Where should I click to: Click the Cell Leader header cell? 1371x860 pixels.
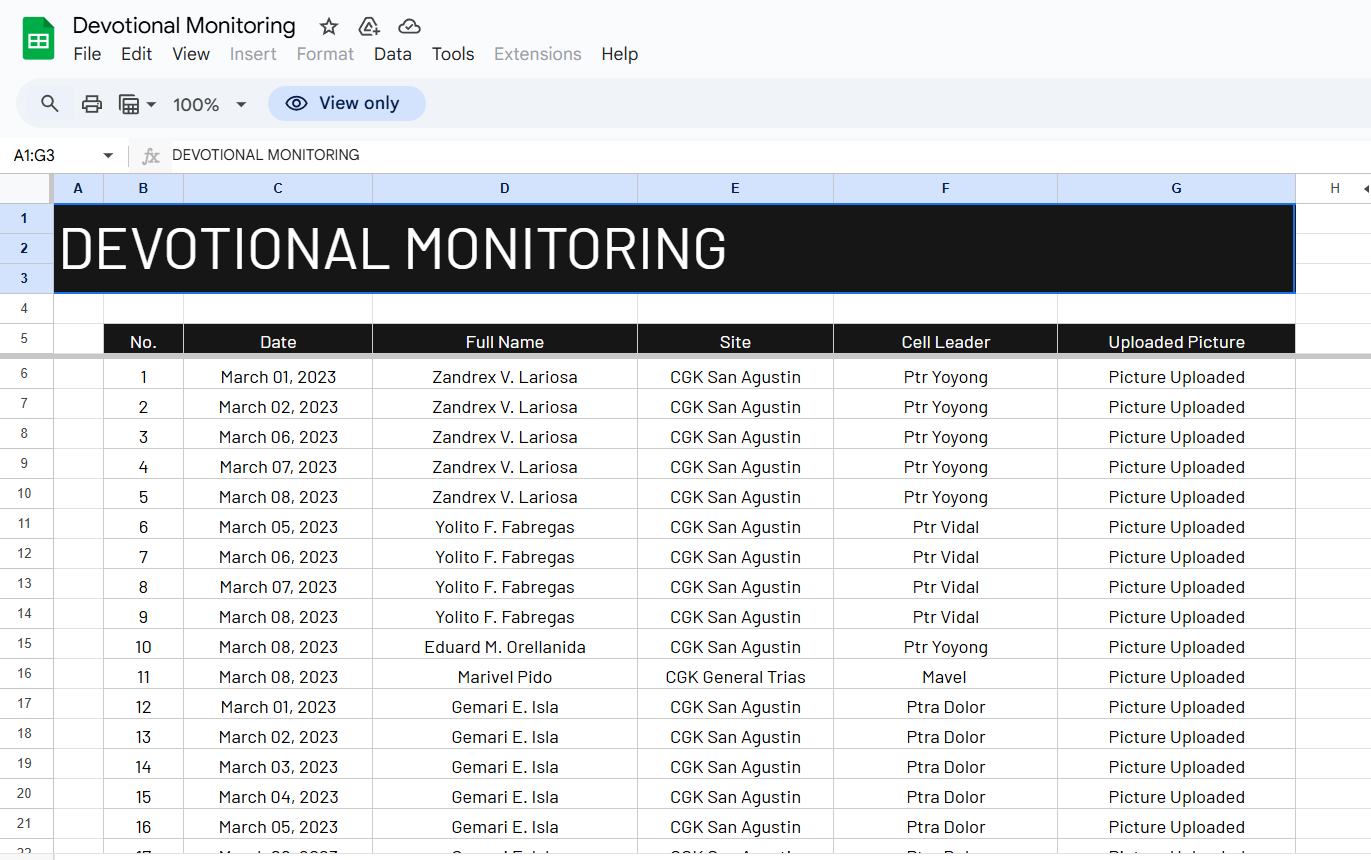945,342
